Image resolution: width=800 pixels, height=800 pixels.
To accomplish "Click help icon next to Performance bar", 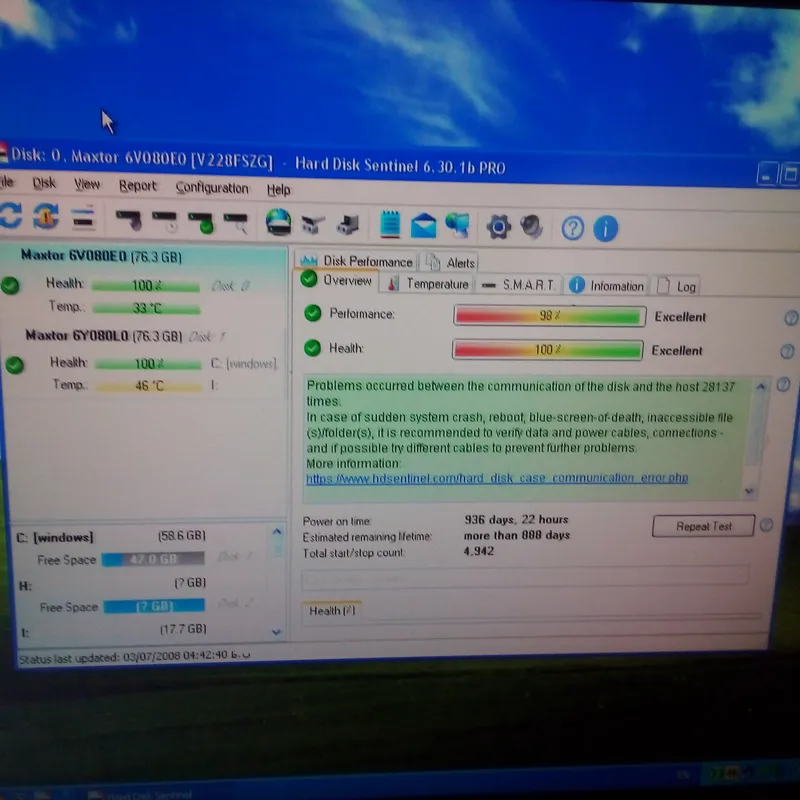I will coord(791,318).
